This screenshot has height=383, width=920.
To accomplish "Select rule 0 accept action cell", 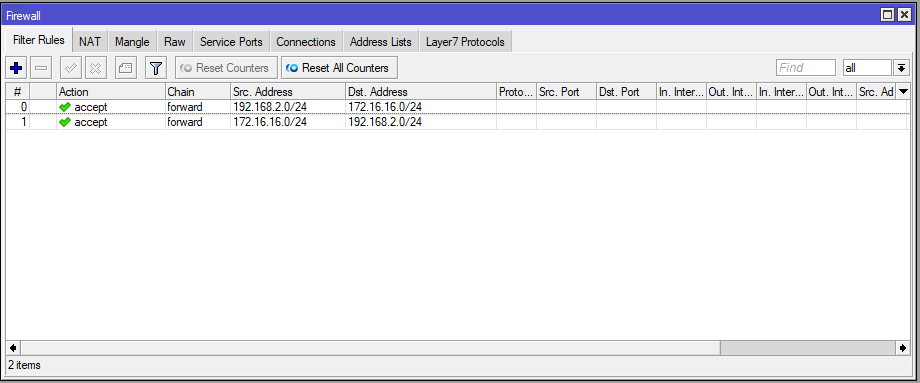I will coord(111,107).
